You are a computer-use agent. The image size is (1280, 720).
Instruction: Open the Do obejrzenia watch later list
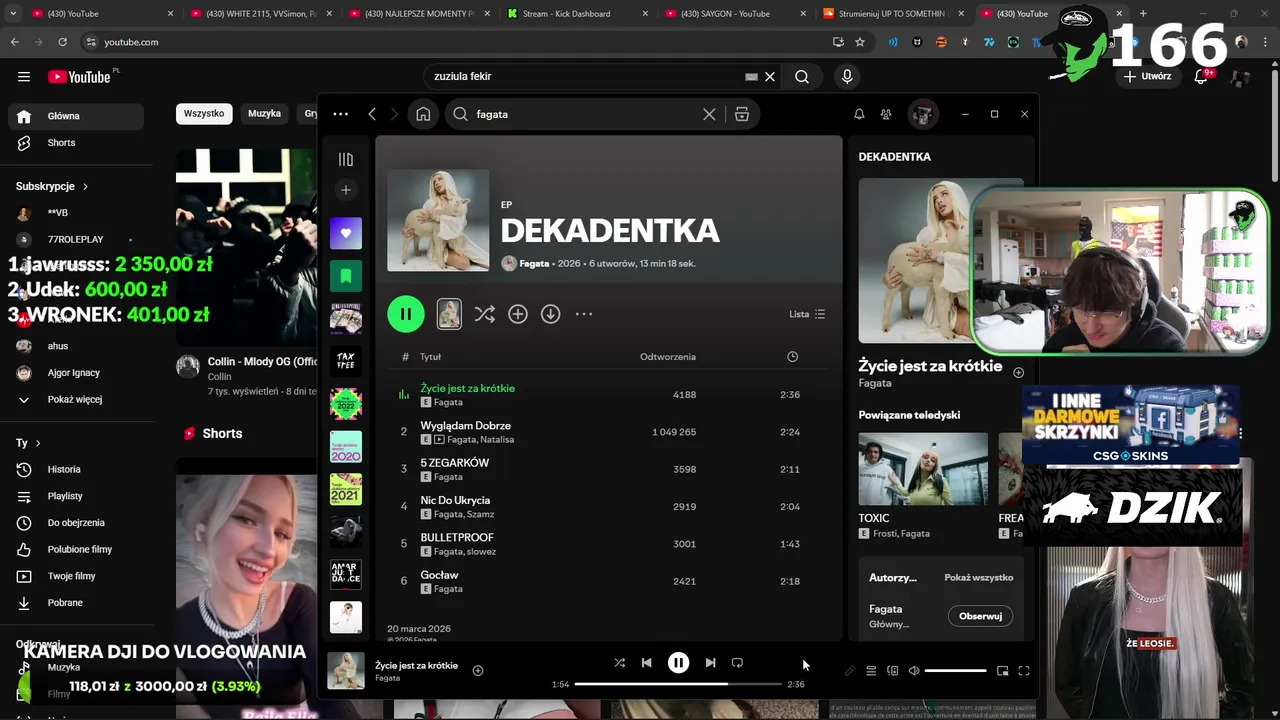coord(76,522)
